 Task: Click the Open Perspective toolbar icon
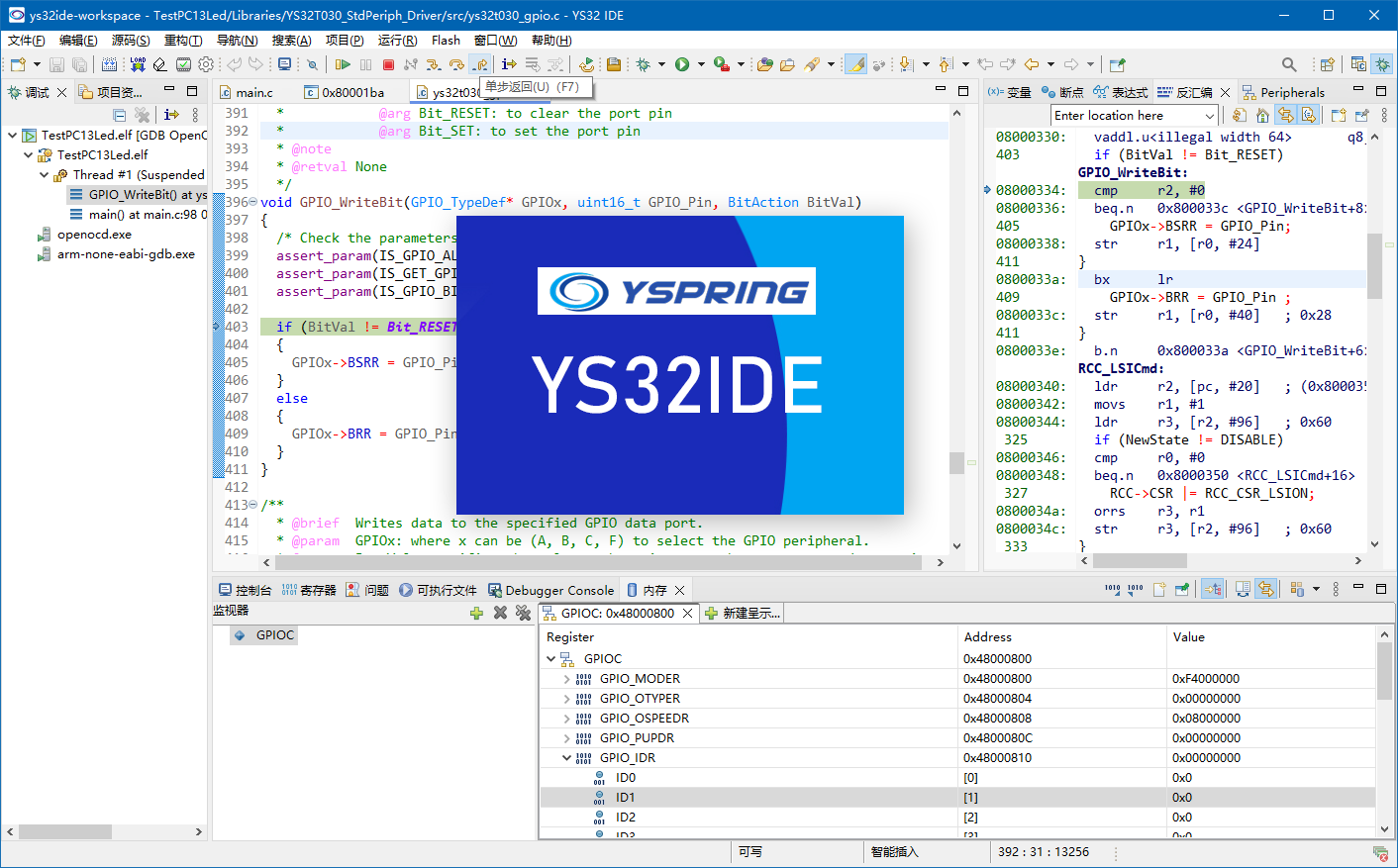1328,64
